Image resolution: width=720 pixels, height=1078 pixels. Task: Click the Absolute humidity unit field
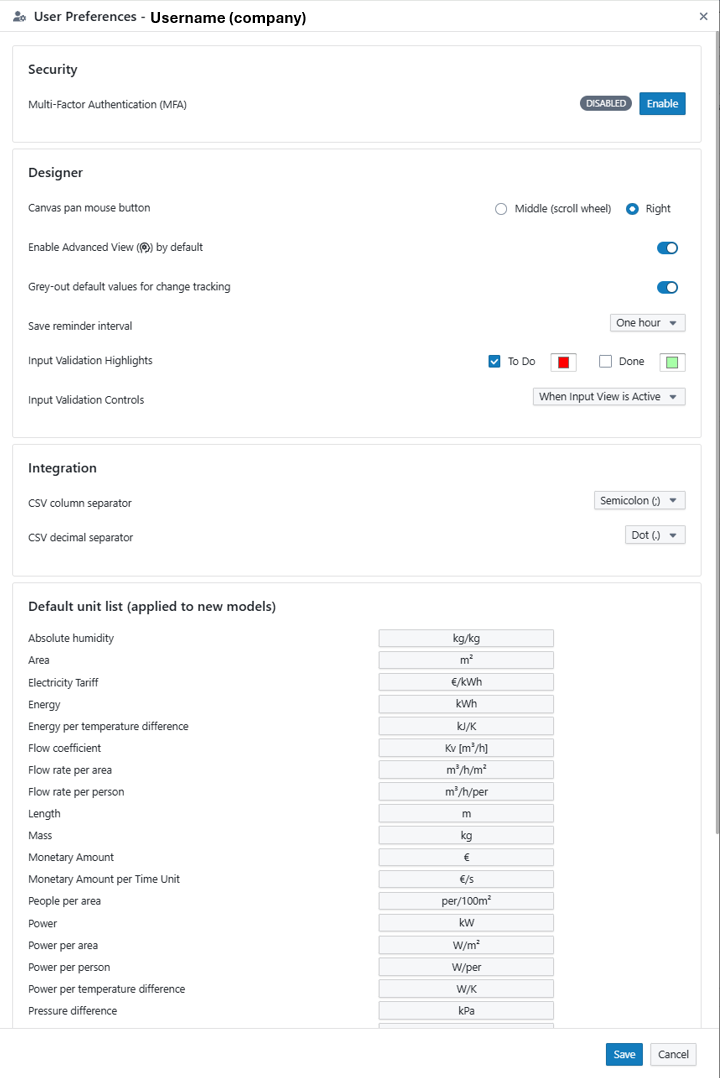tap(466, 638)
